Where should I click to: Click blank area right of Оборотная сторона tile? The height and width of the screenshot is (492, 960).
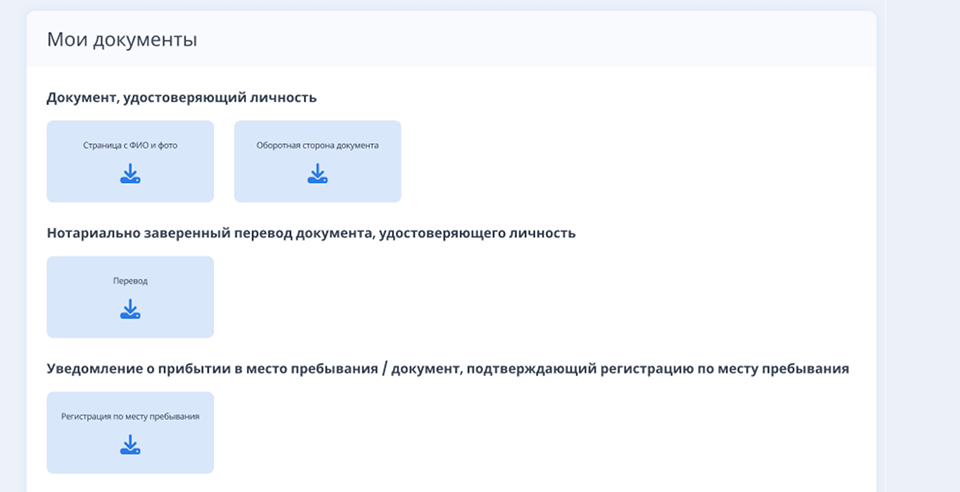click(x=620, y=161)
